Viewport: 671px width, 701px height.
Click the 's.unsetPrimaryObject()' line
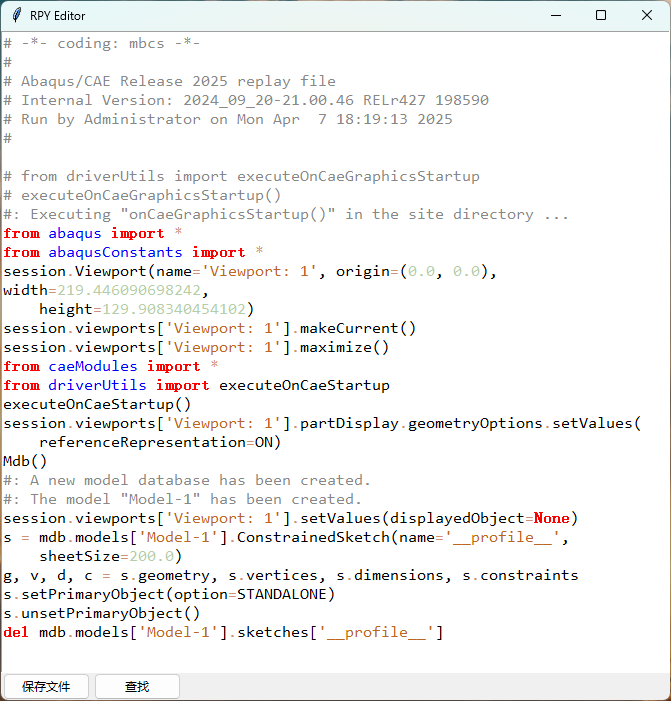point(101,613)
